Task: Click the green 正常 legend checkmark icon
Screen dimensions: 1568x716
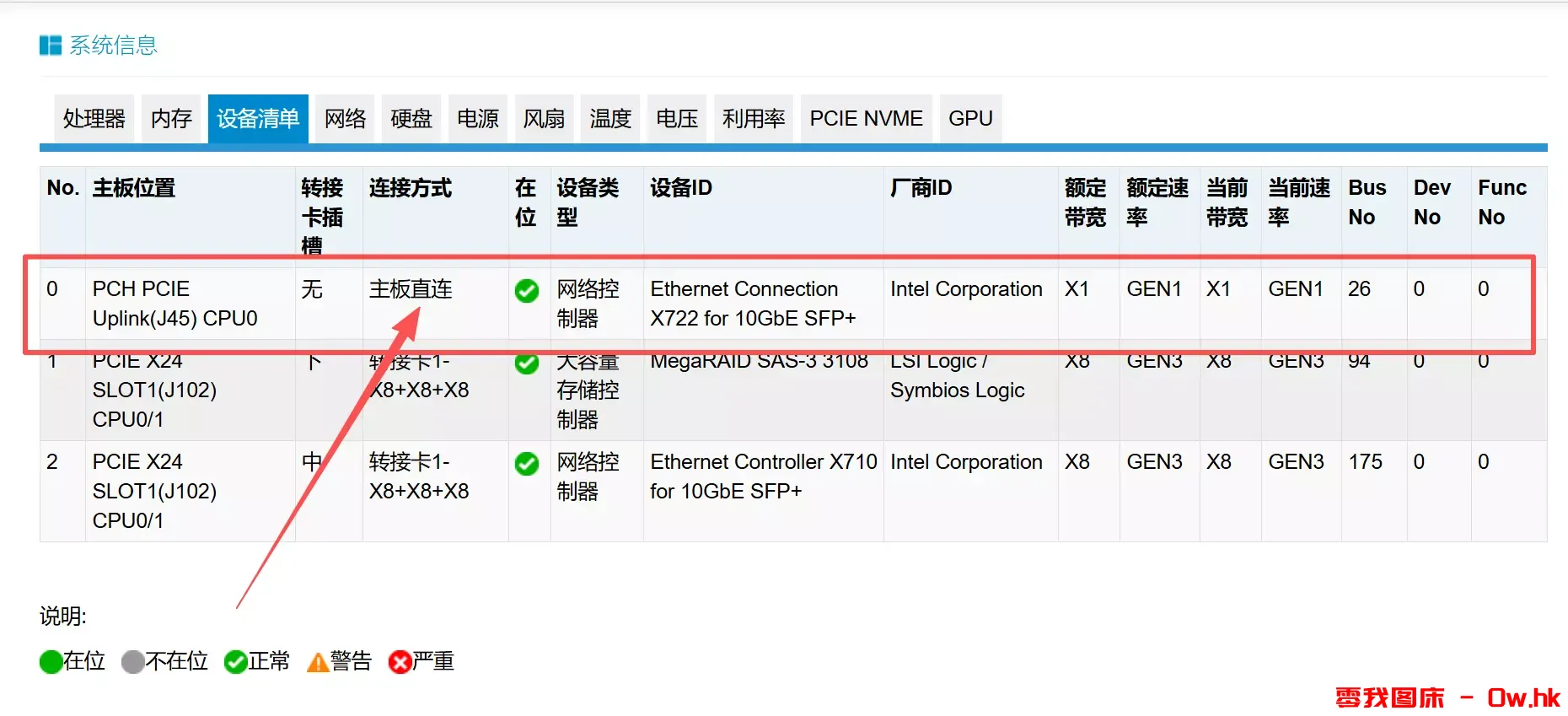Action: [235, 662]
